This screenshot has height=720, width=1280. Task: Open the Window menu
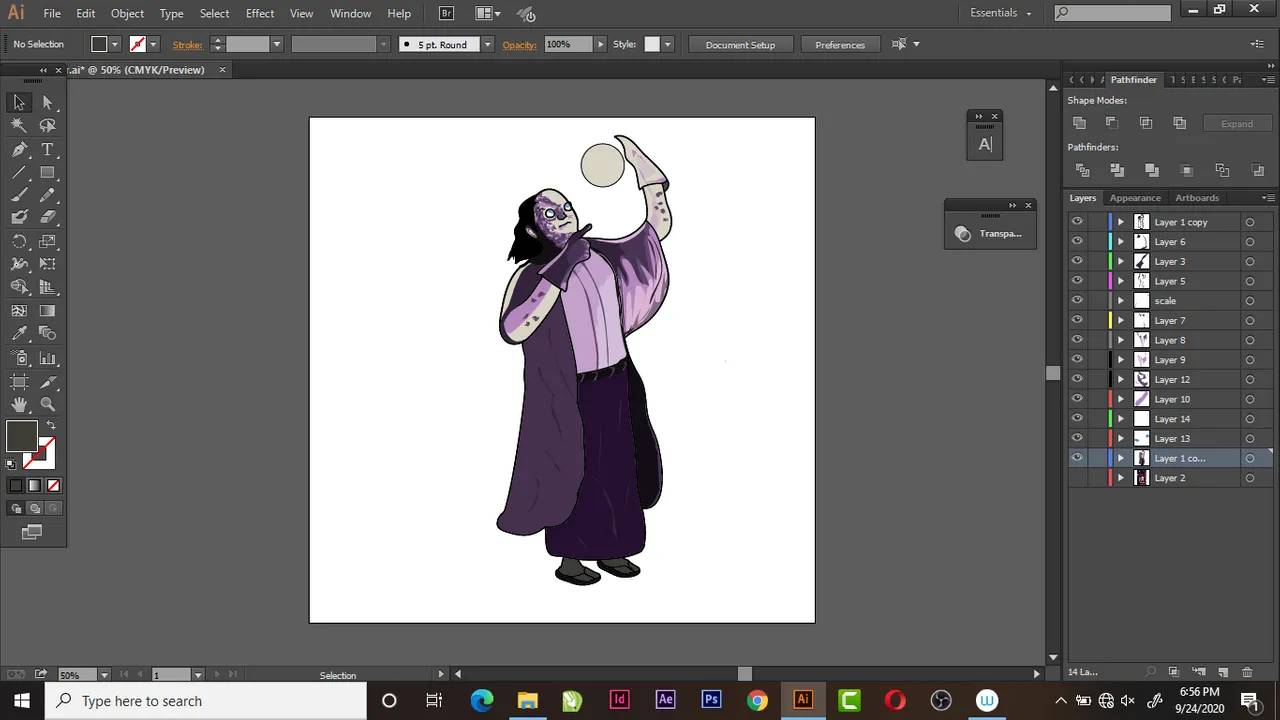(x=351, y=13)
